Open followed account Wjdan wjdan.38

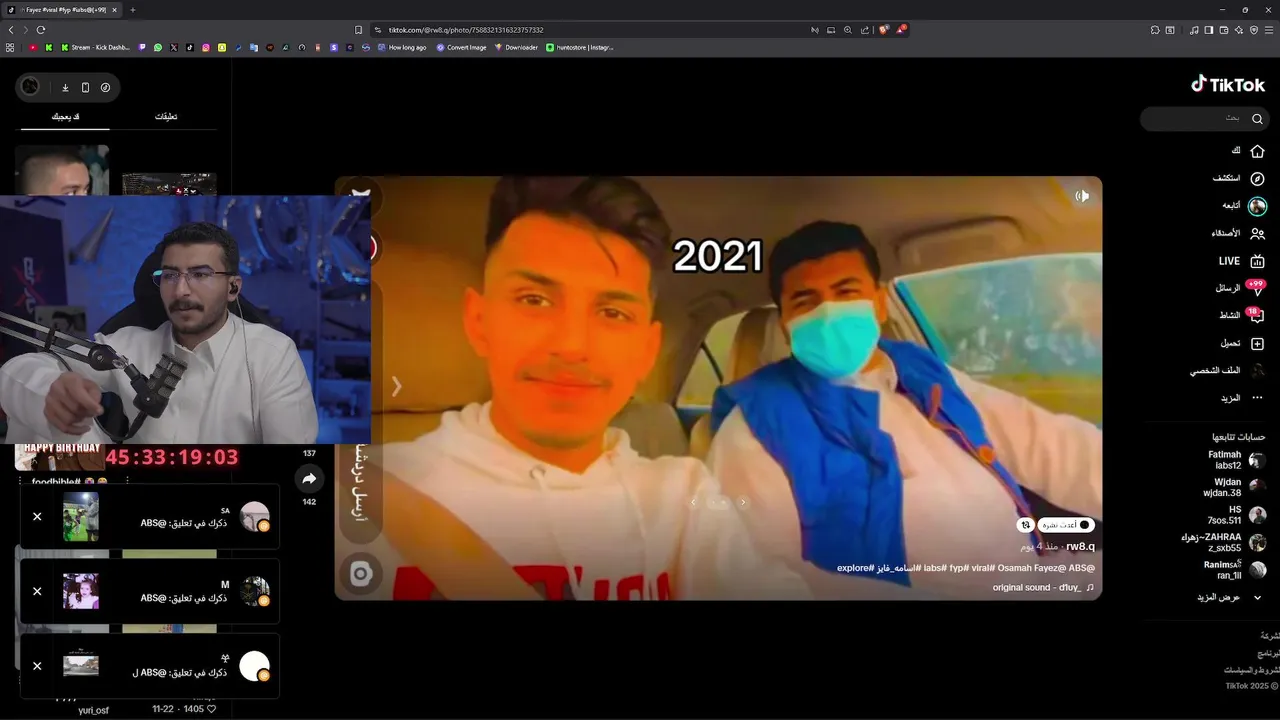tap(1236, 487)
